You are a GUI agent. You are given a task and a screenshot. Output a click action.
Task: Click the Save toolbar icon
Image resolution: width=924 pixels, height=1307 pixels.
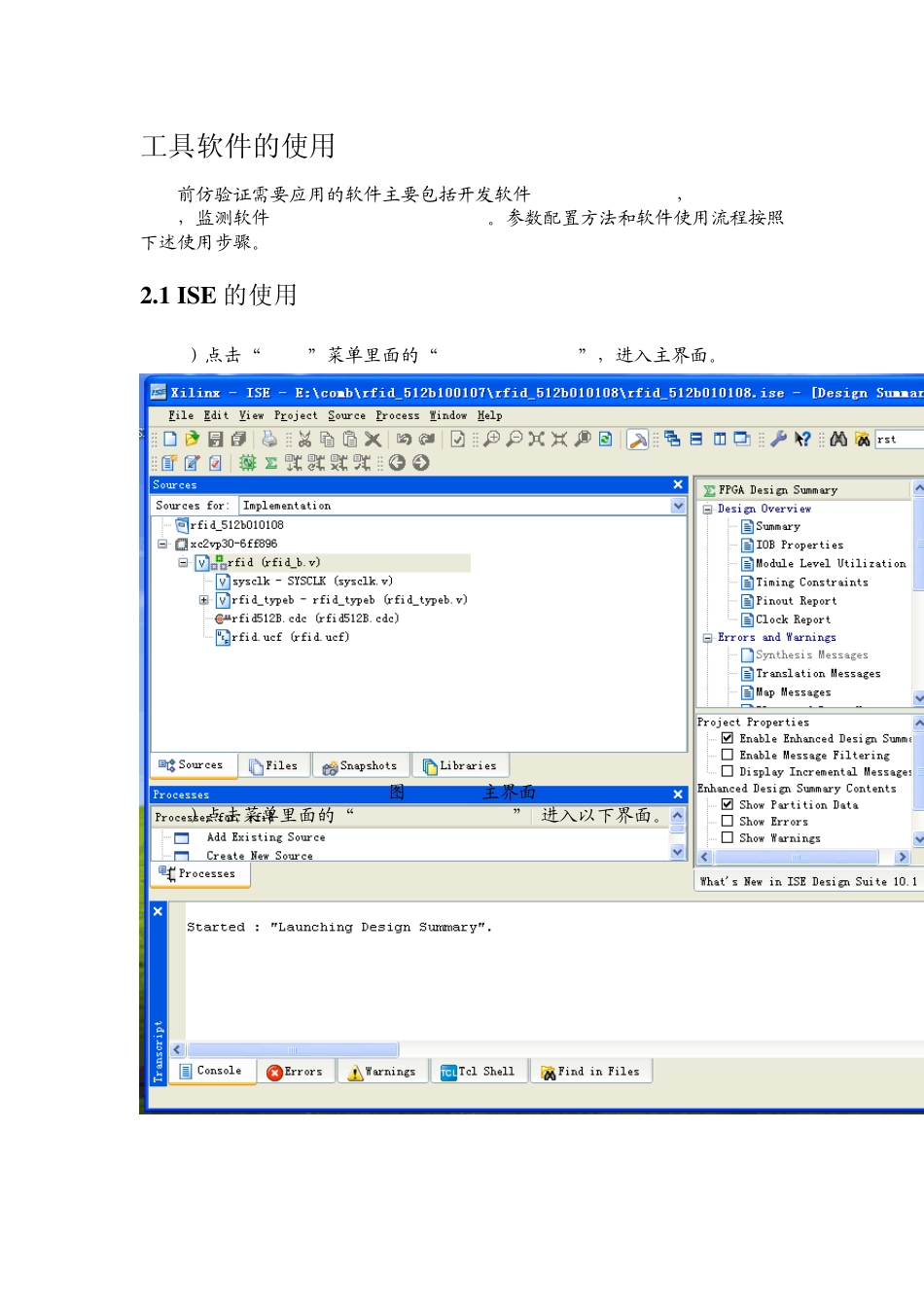[216, 440]
